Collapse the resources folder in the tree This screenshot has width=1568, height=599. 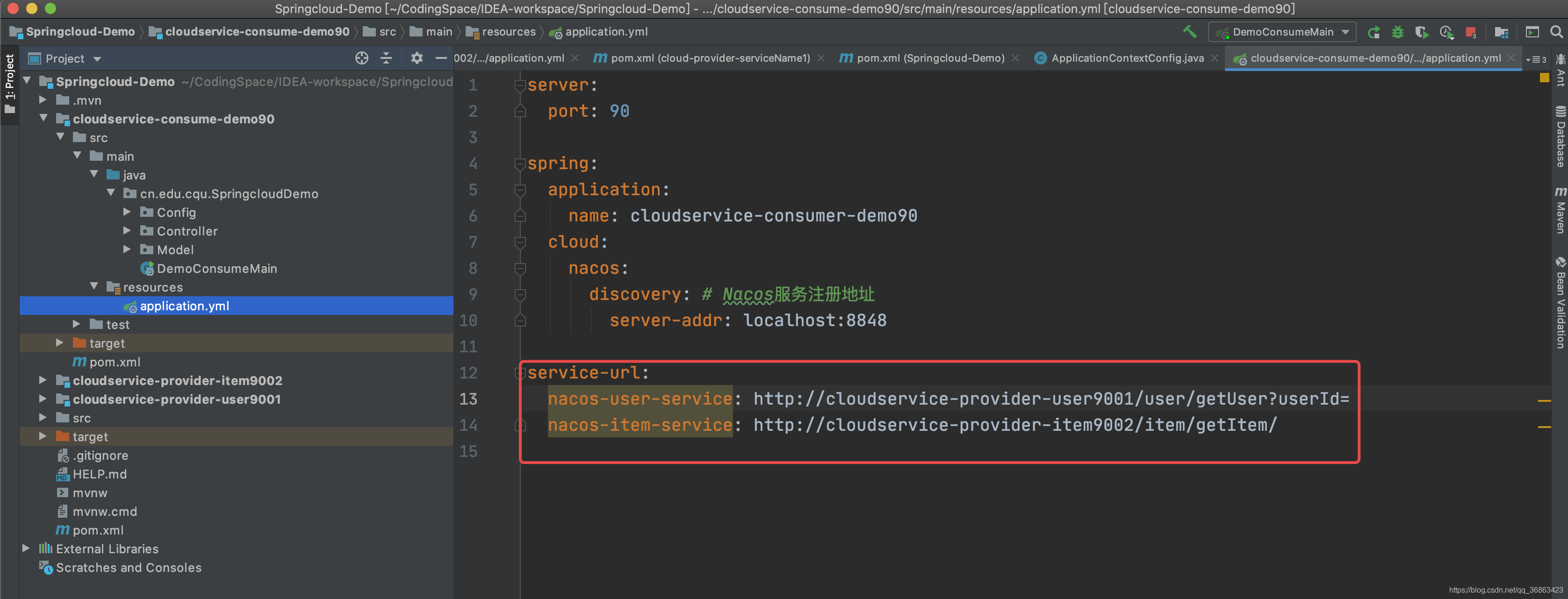pos(94,287)
